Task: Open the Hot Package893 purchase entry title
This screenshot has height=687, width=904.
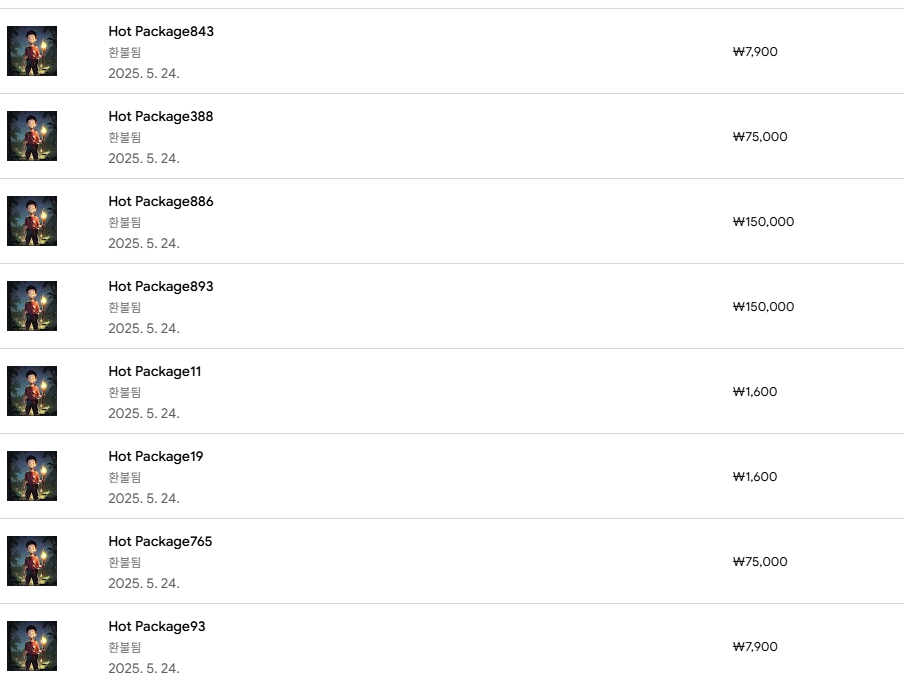Action: click(161, 286)
